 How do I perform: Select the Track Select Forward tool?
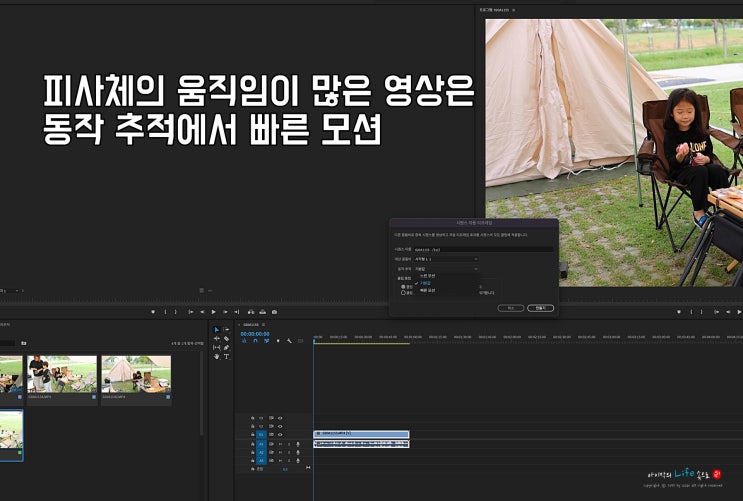coord(227,330)
